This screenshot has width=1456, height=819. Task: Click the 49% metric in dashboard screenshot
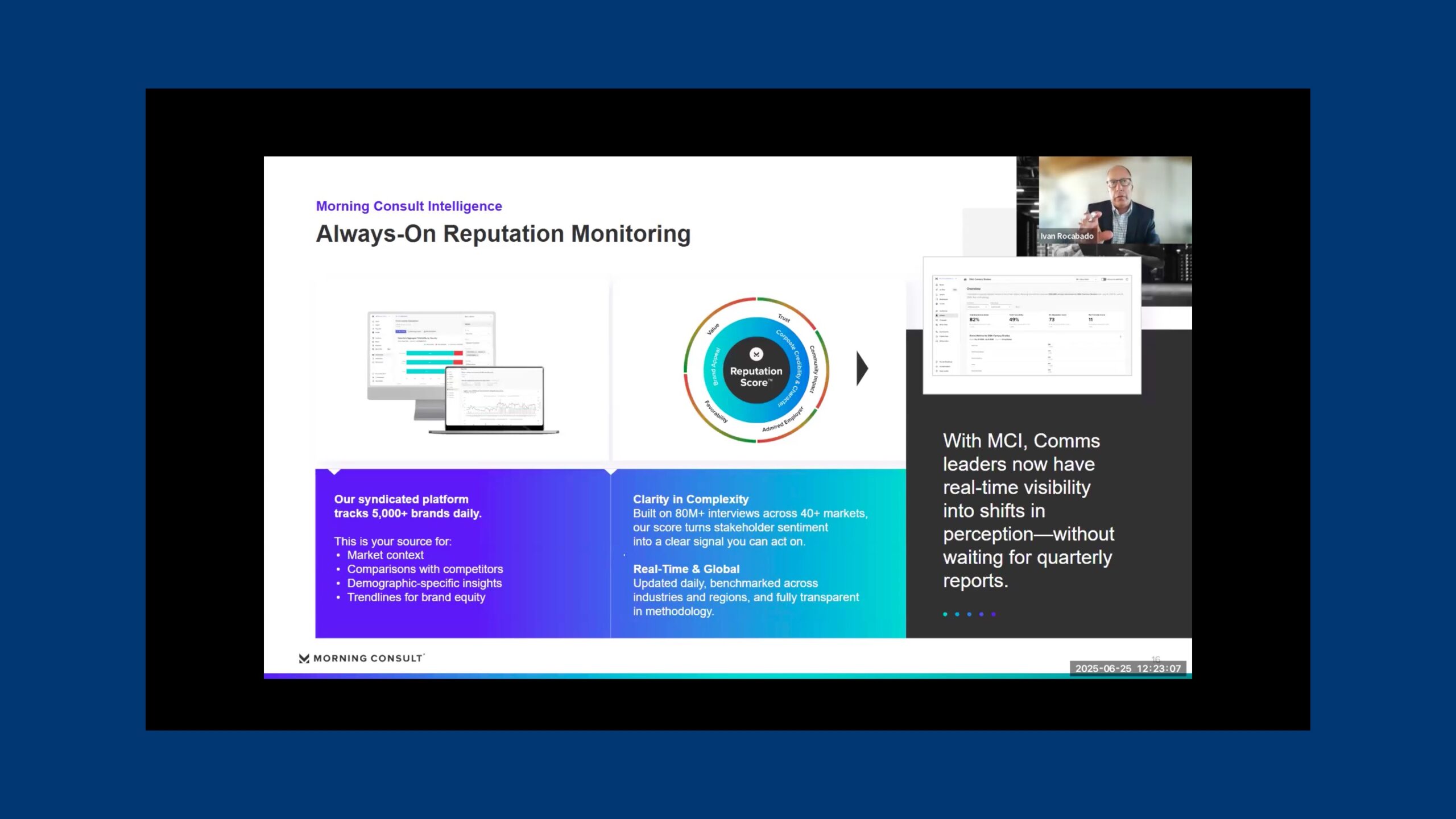click(x=1014, y=320)
